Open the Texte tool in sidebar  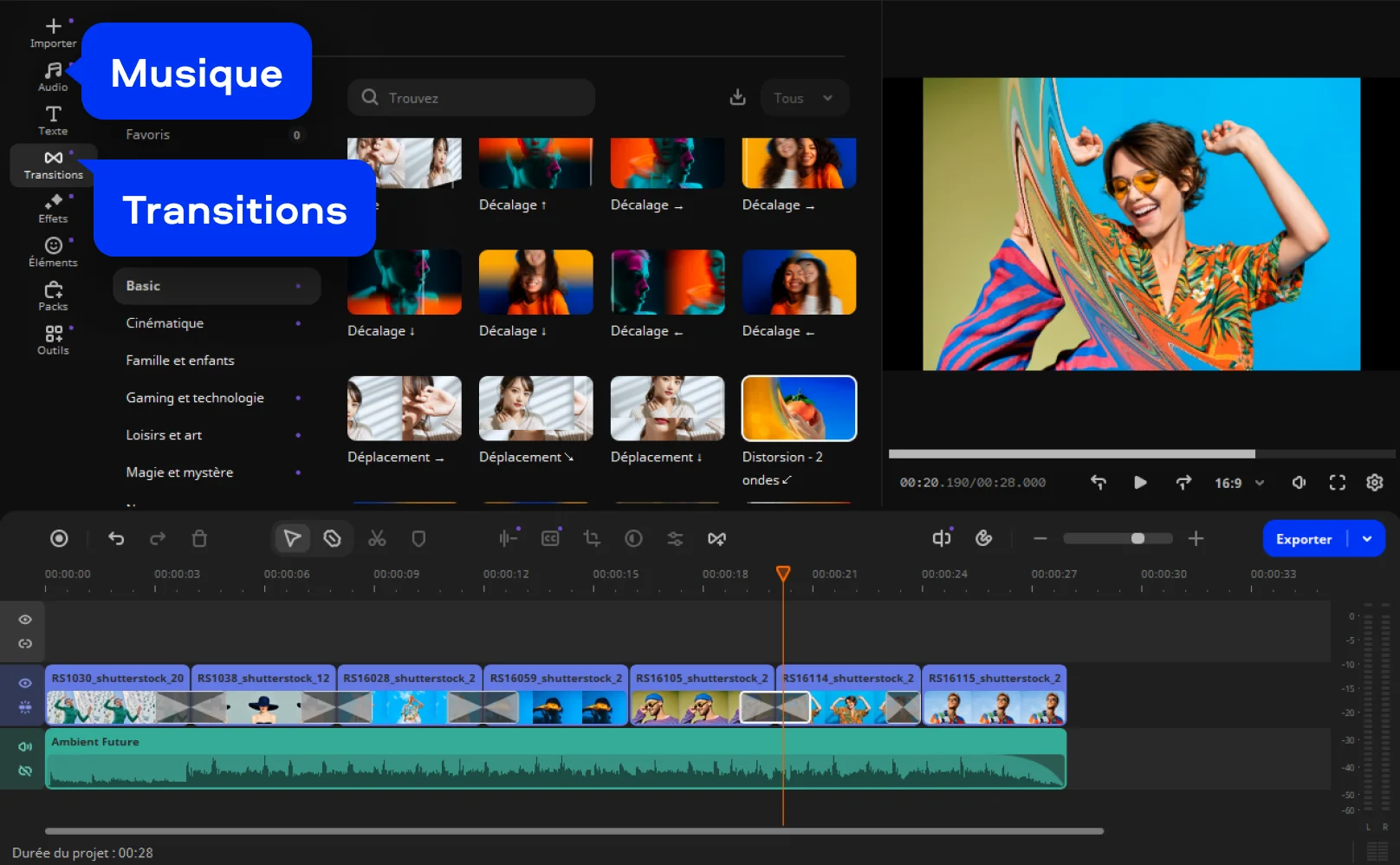pyautogui.click(x=53, y=120)
